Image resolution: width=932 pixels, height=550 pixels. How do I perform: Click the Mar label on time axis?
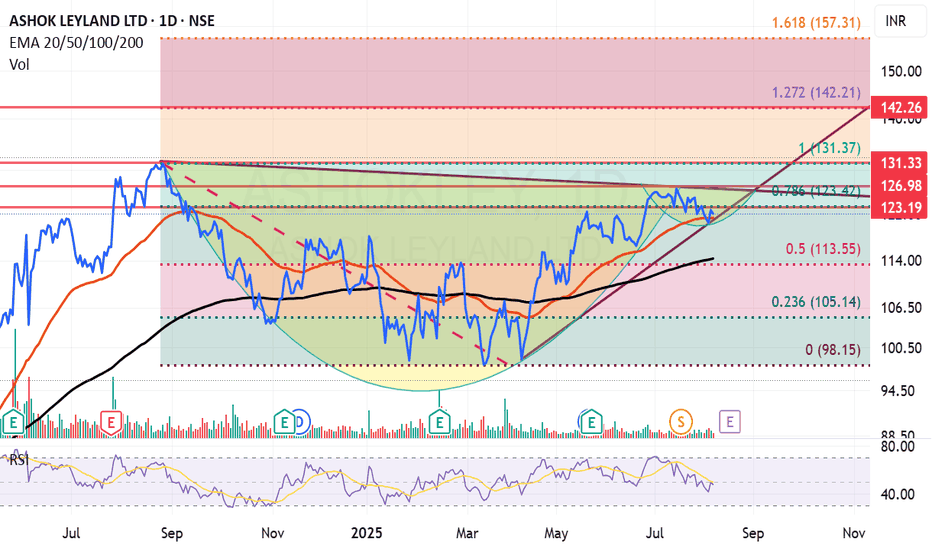467,533
